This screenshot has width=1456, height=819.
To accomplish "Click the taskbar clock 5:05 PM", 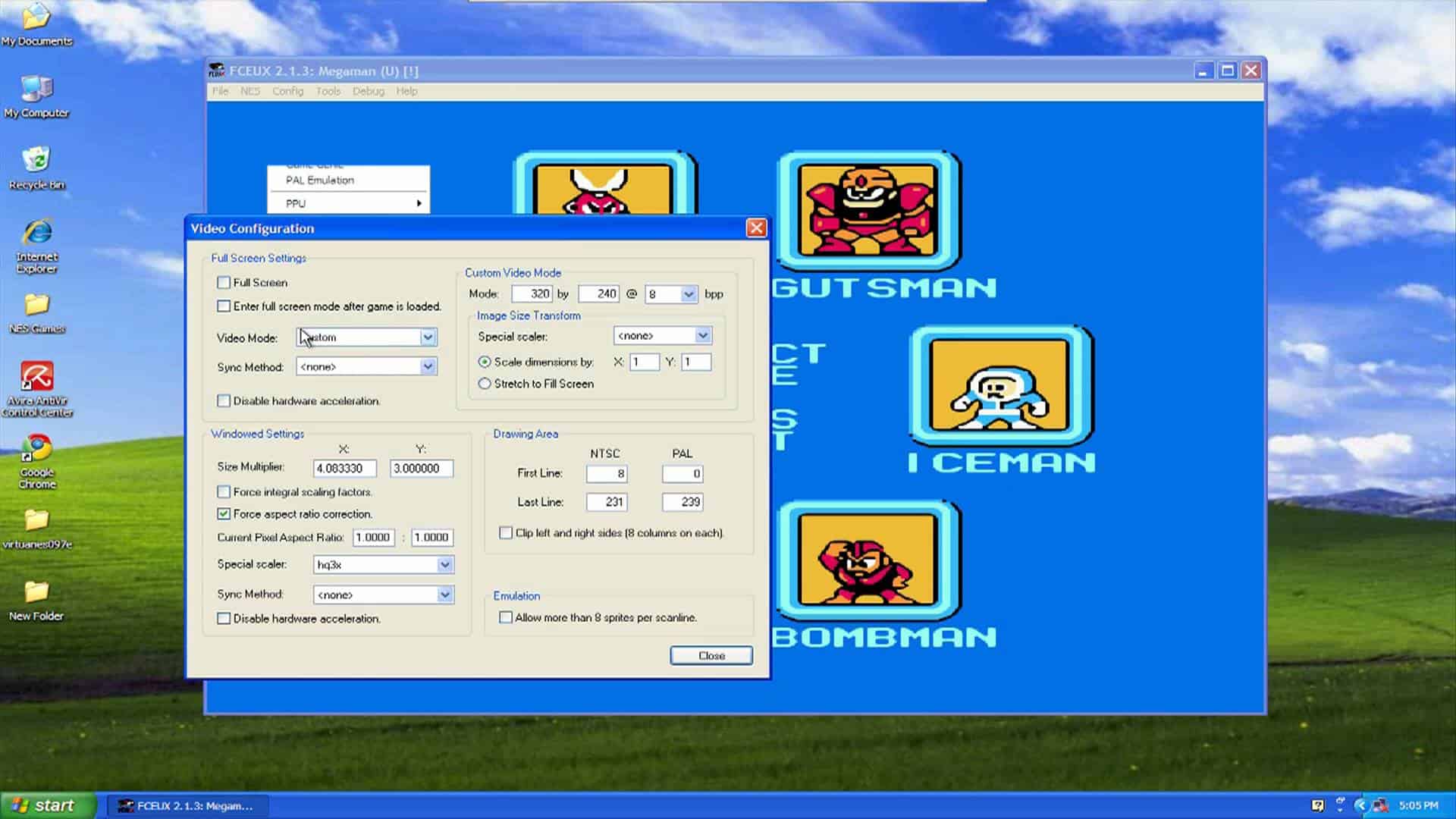I will pos(1418,805).
